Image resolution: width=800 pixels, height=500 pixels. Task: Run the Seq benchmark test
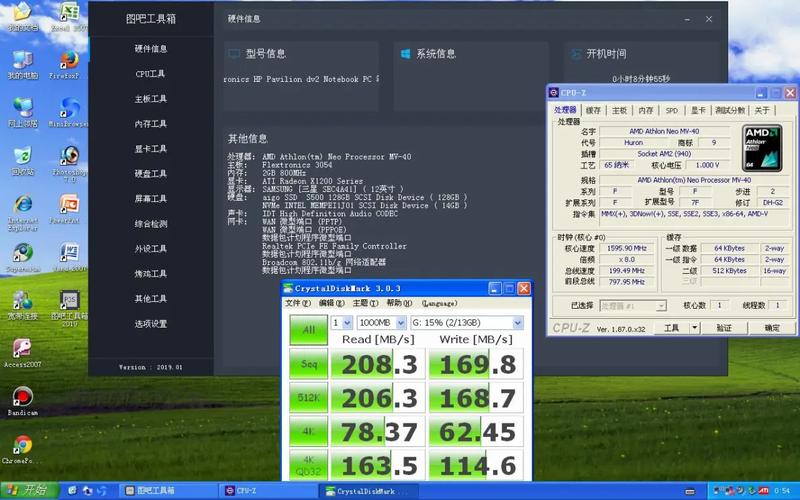308,364
